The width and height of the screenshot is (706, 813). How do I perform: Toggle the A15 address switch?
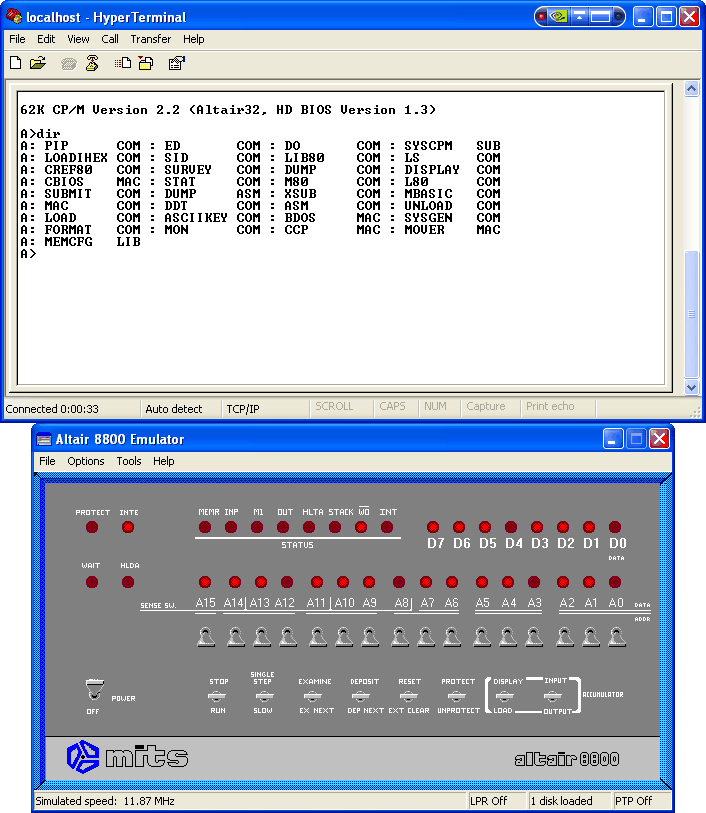coord(206,637)
